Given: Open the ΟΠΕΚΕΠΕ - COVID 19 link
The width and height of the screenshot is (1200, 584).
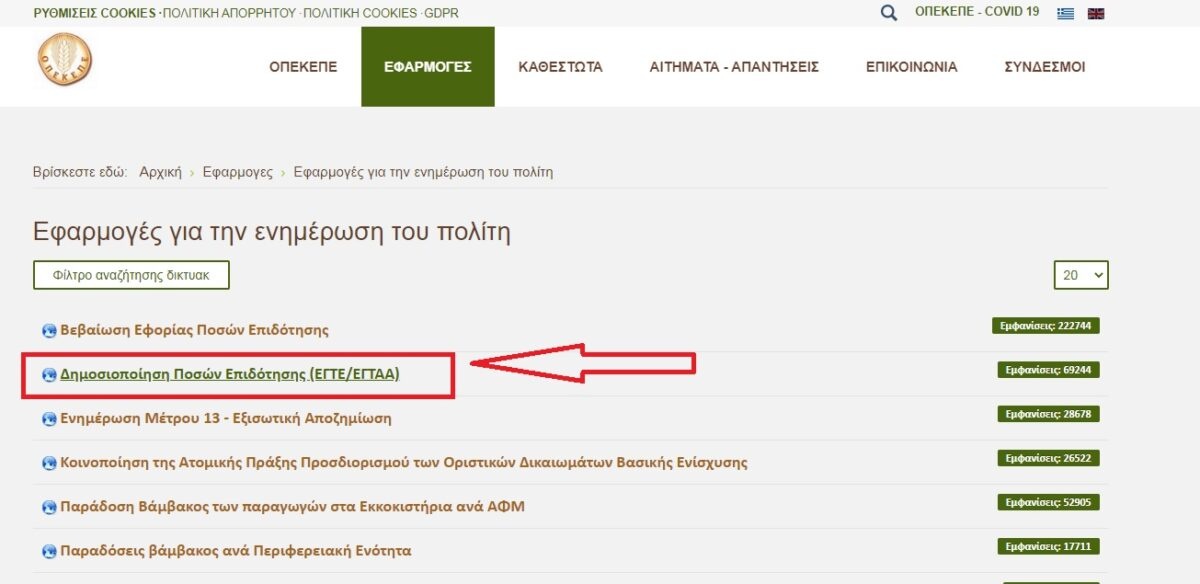Looking at the screenshot, I should coord(977,12).
